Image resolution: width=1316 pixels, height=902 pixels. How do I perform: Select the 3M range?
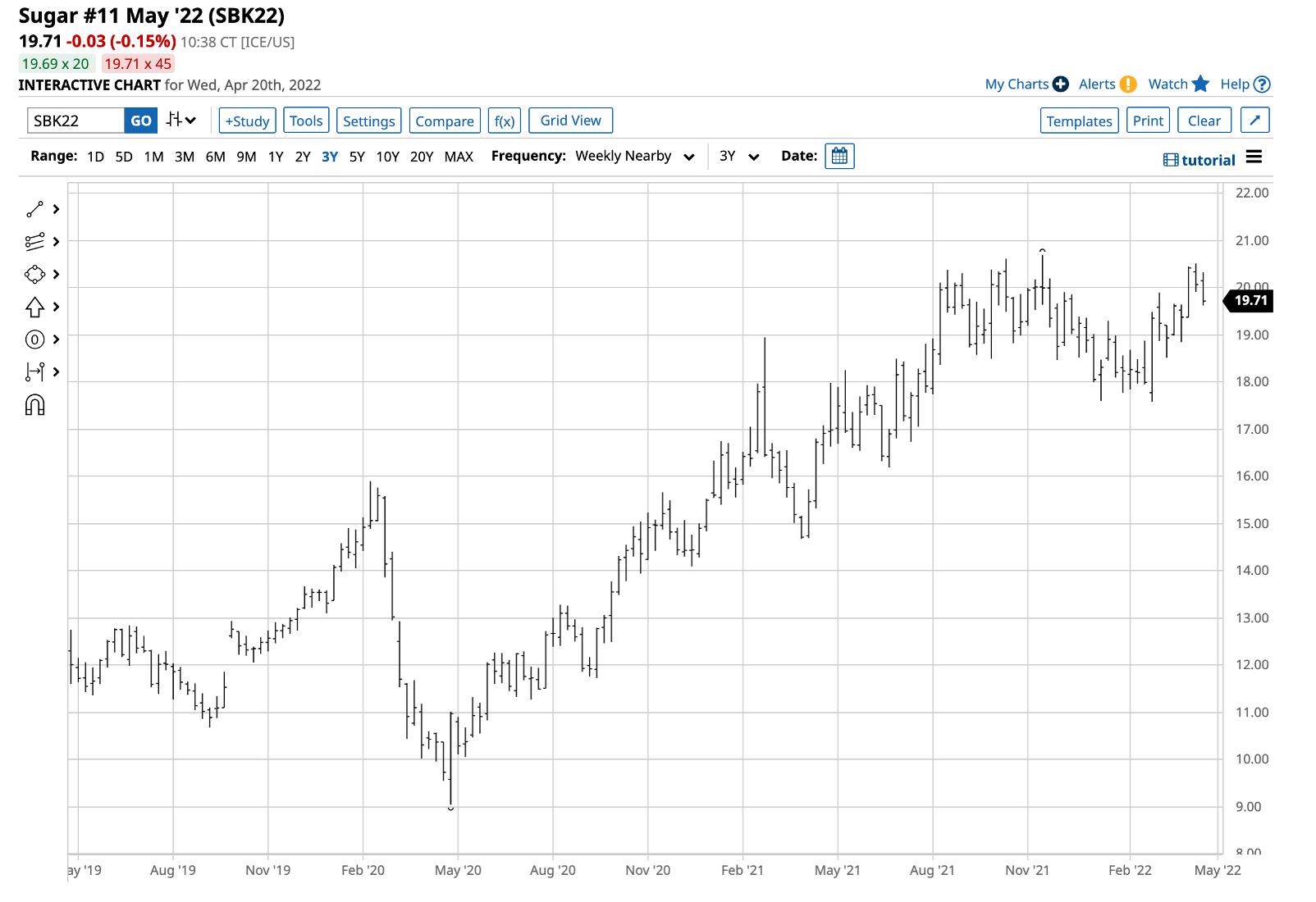pyautogui.click(x=185, y=156)
